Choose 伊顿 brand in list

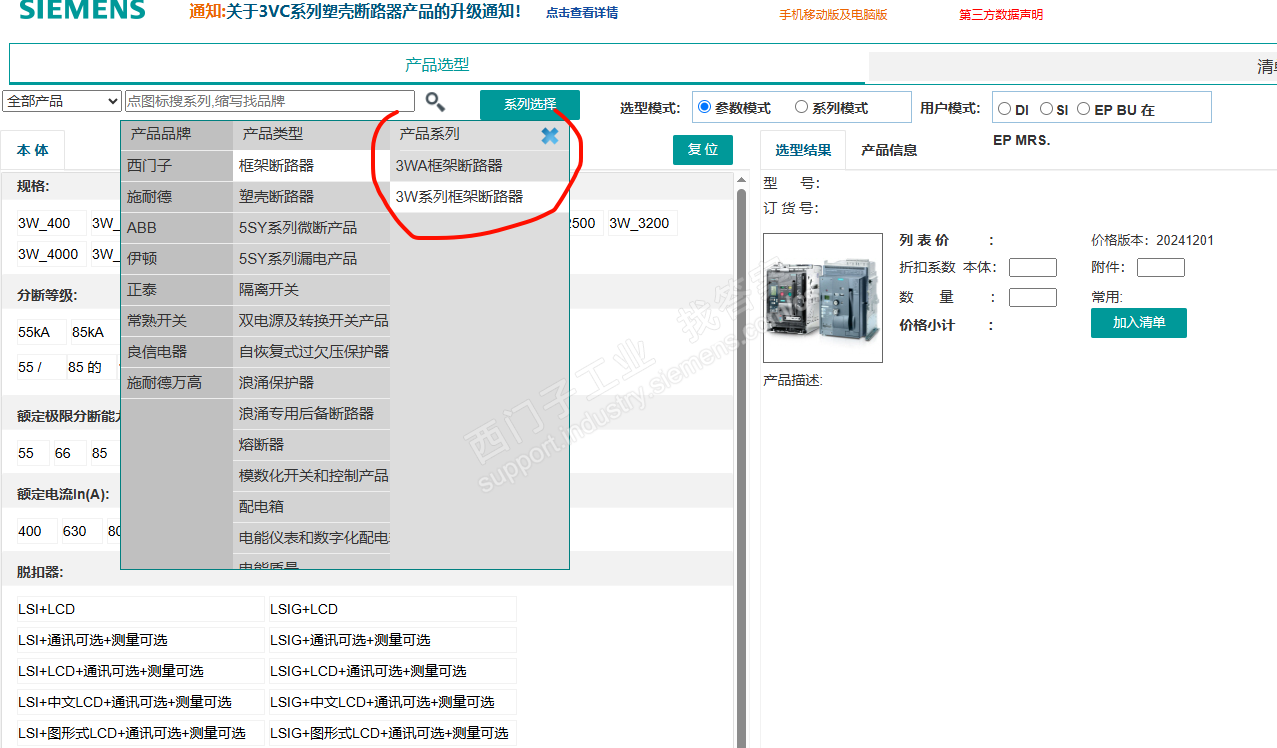(177, 258)
